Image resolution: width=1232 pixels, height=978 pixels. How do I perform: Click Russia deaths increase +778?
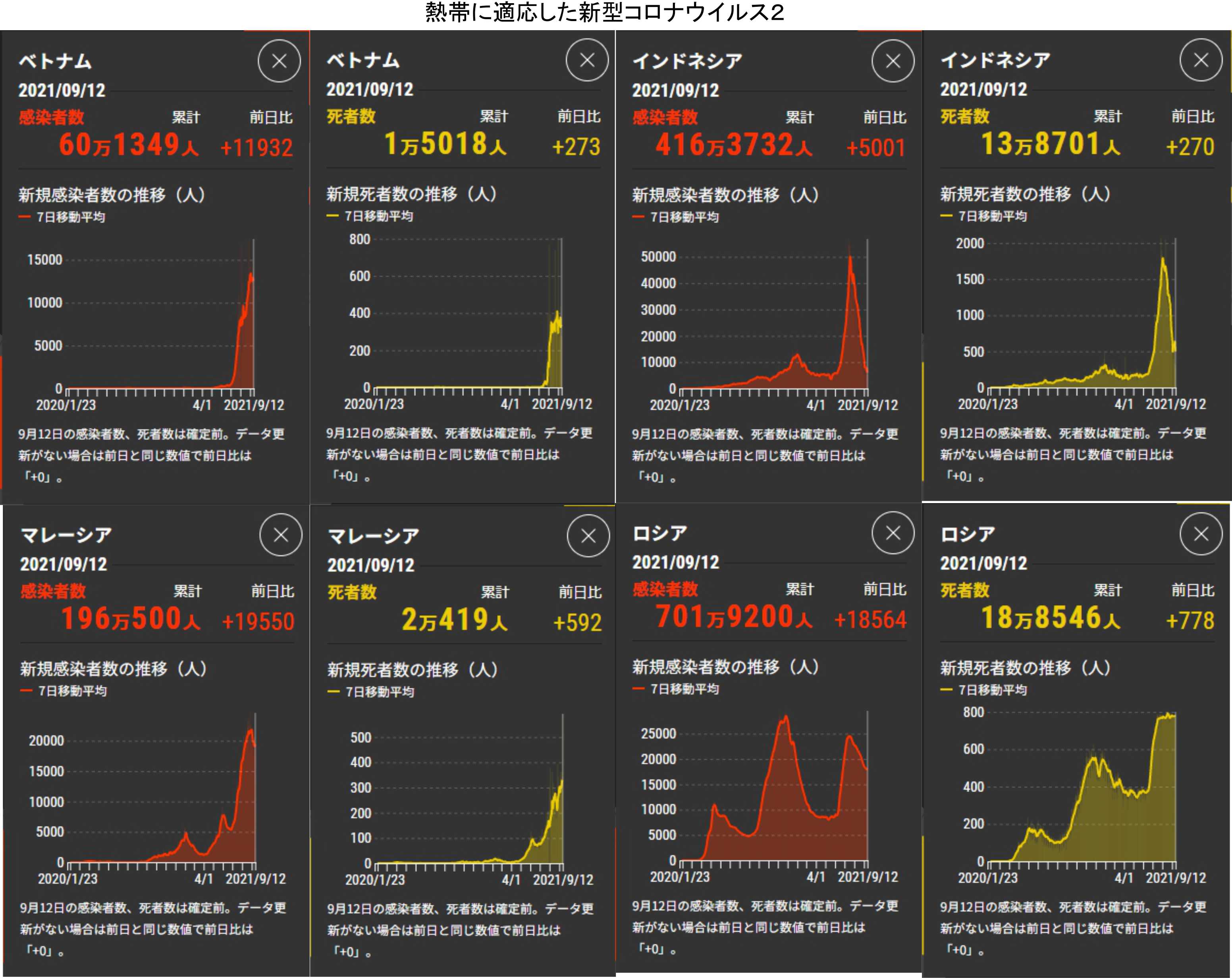click(1190, 621)
